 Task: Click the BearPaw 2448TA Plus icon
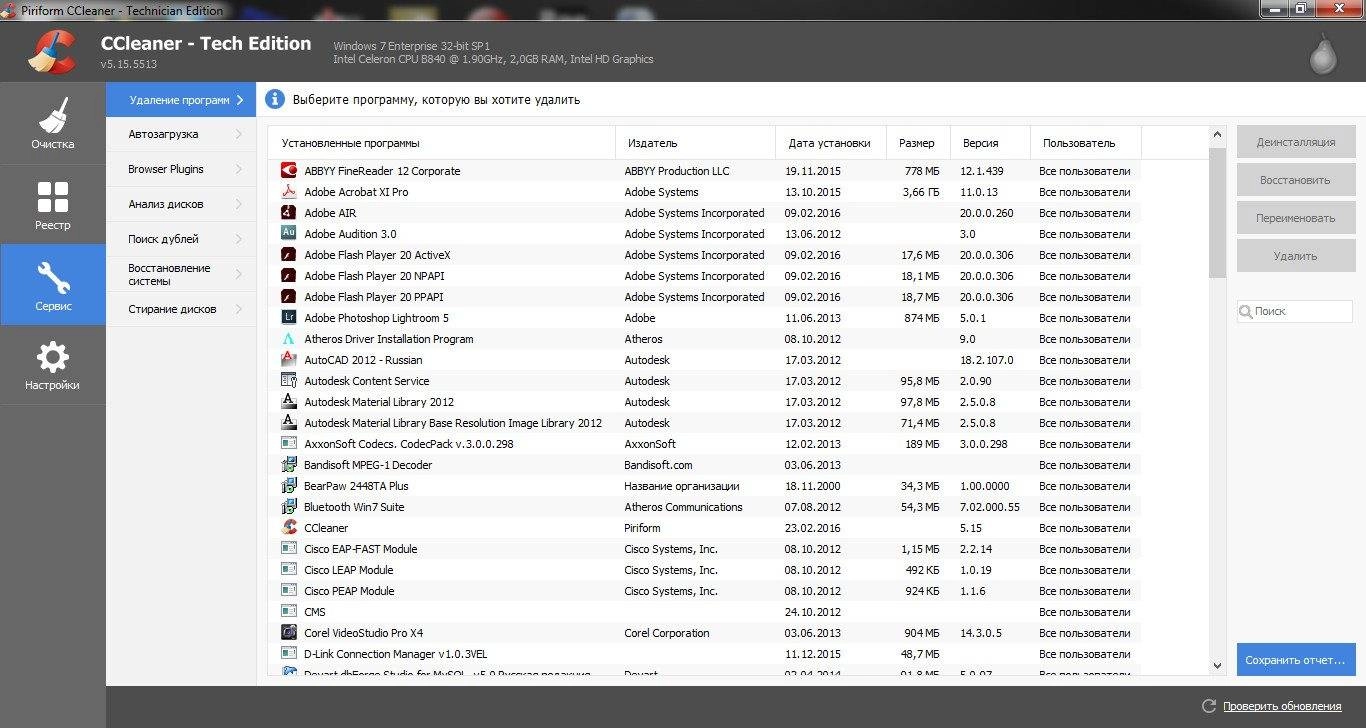[x=289, y=485]
